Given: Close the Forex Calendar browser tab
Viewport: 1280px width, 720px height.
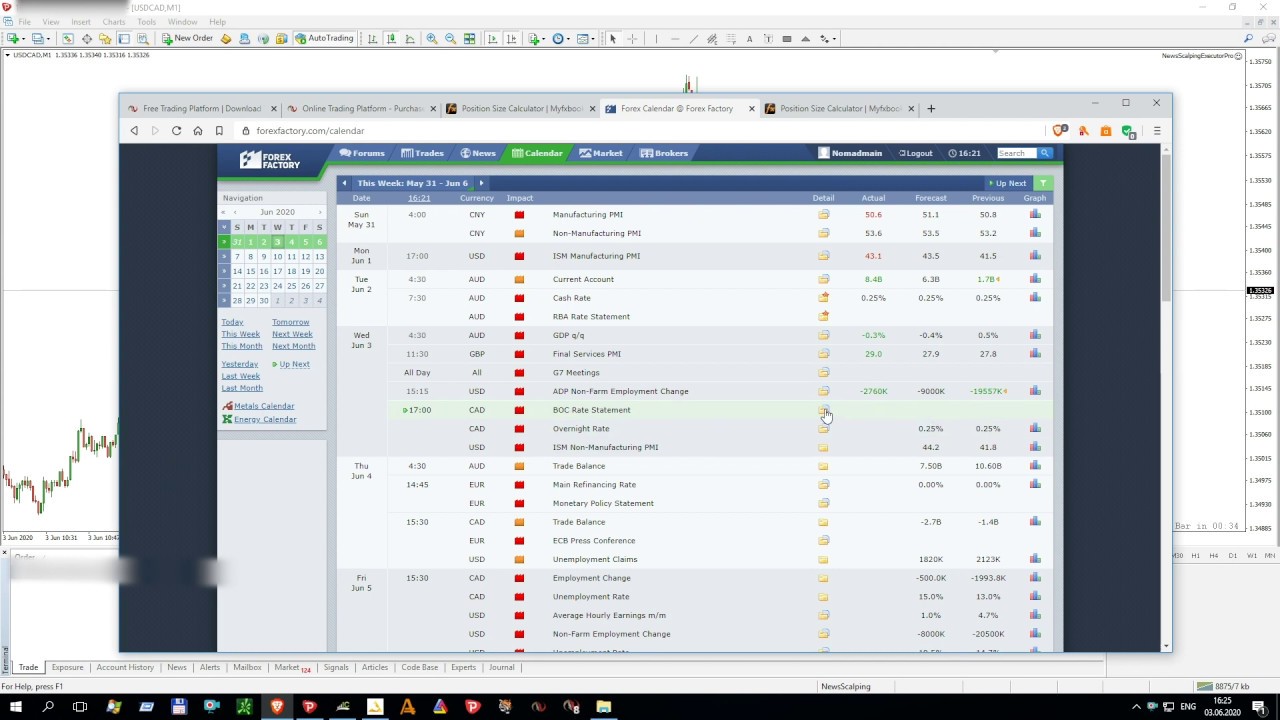Looking at the screenshot, I should tap(751, 109).
